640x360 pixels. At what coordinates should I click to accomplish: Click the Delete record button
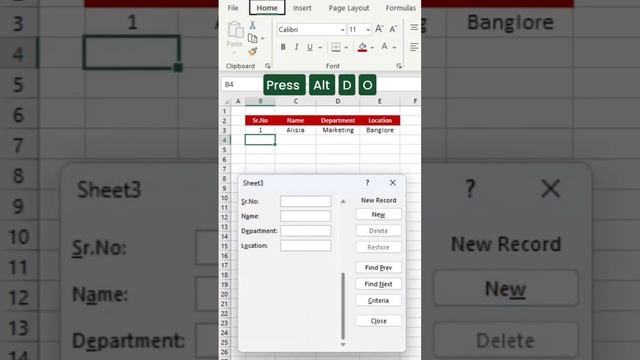pos(378,231)
